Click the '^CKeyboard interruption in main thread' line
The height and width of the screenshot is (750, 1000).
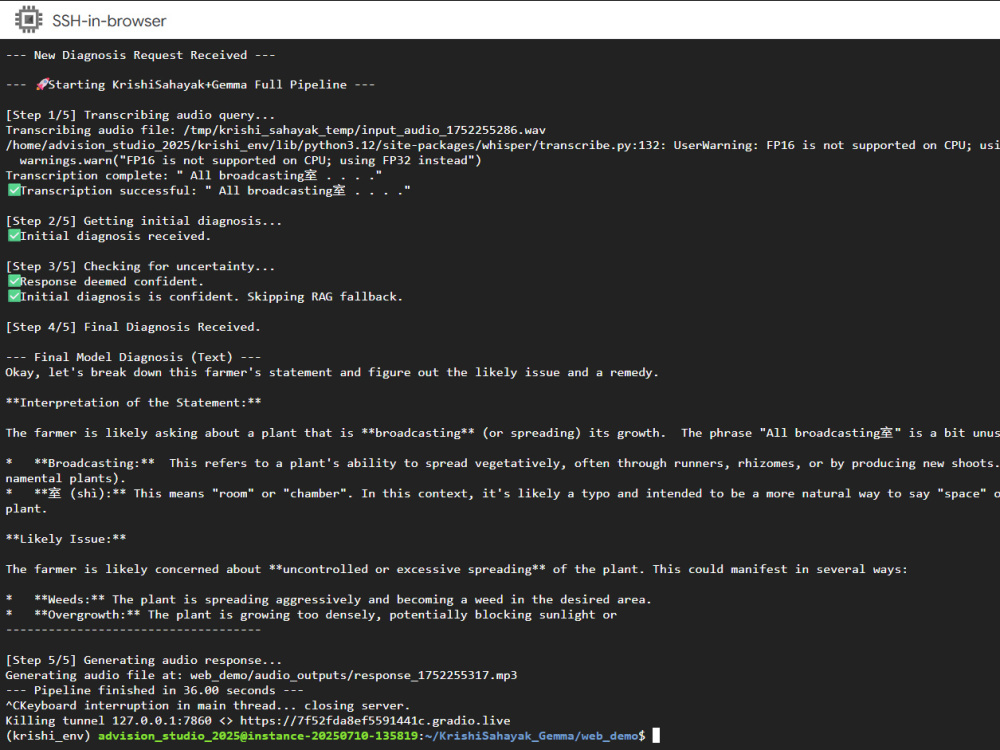[x=208, y=705]
